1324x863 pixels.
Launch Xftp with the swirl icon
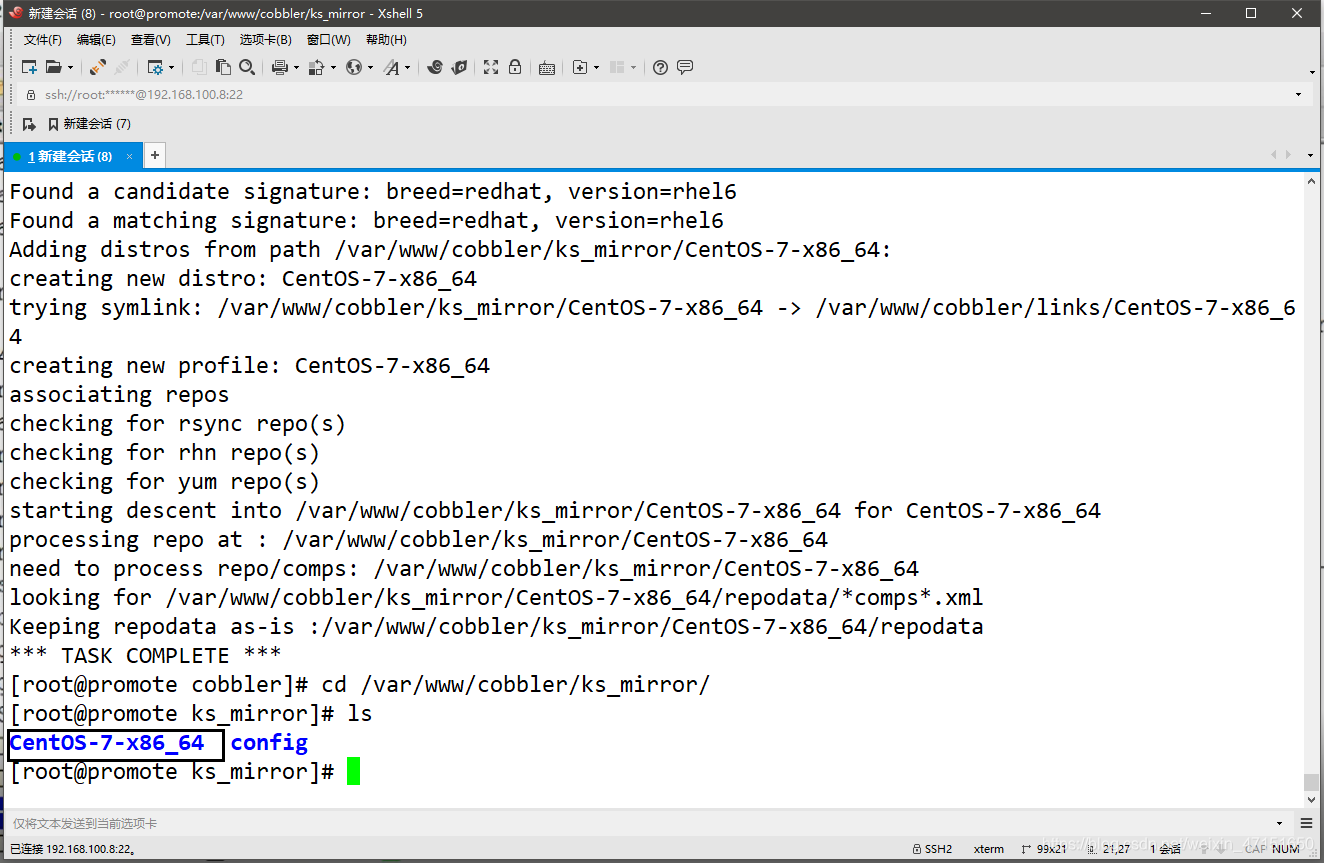click(434, 68)
